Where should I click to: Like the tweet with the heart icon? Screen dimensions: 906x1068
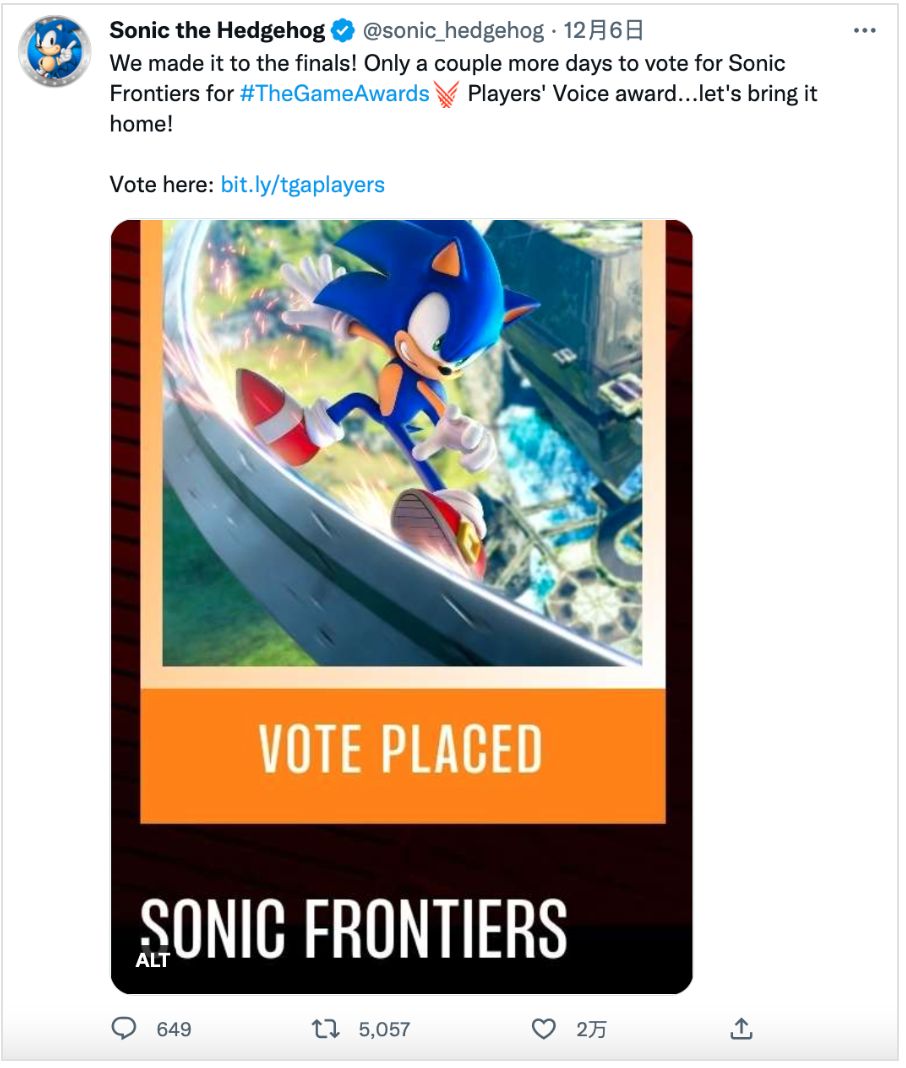(543, 1028)
